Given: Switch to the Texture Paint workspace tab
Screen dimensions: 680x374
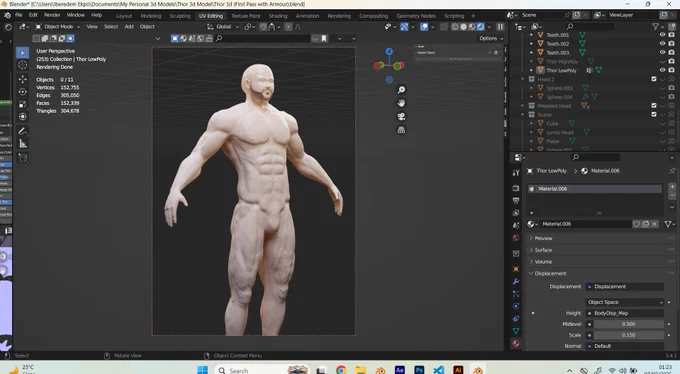Looking at the screenshot, I should [245, 16].
